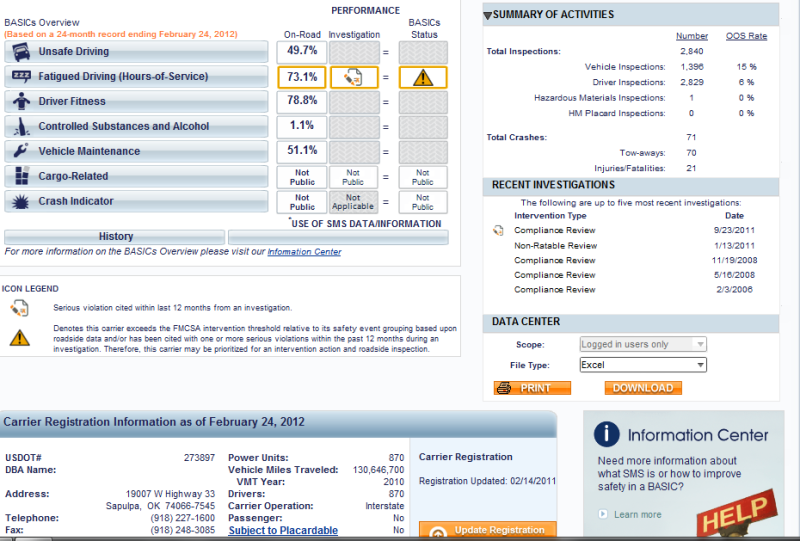
Task: Click the icon beside 9/23/2011 Compliance Review
Action: click(498, 231)
